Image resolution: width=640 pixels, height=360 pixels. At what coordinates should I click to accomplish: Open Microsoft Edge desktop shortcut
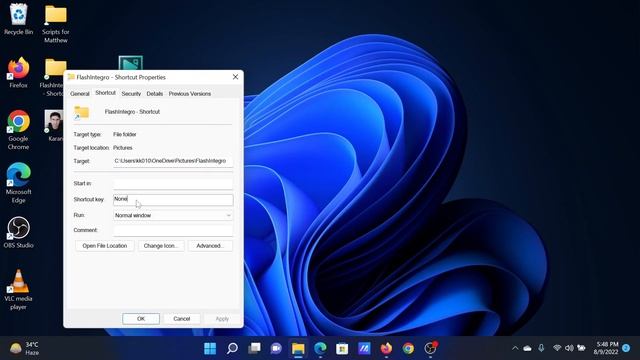(x=18, y=183)
